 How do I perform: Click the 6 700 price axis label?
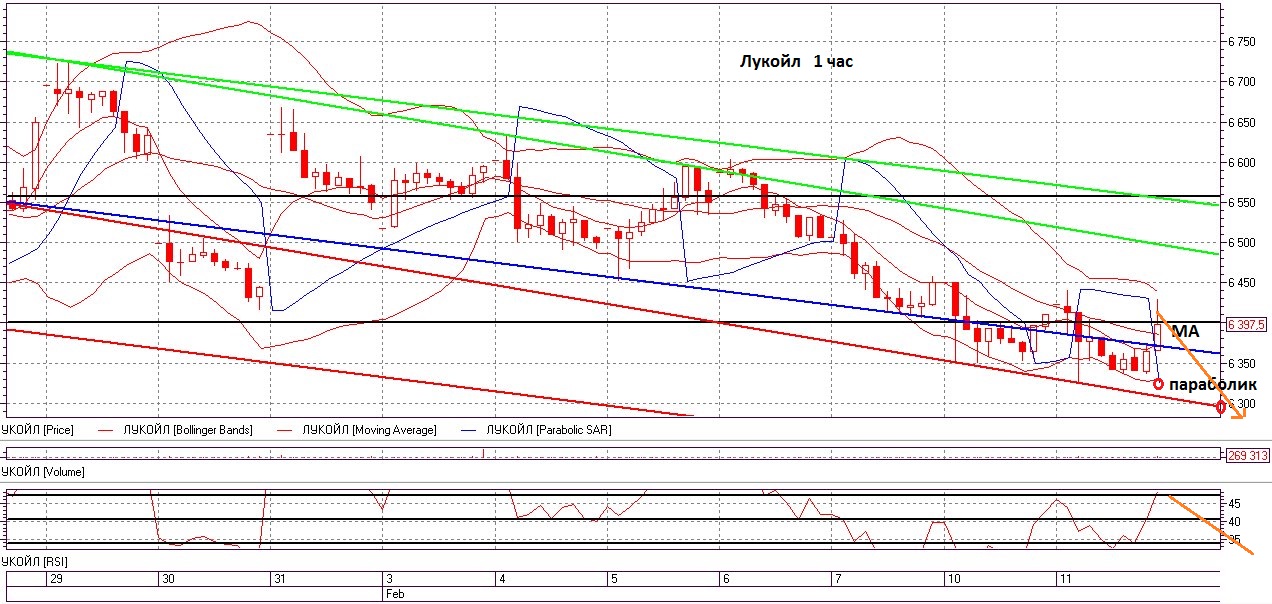(x=1241, y=82)
